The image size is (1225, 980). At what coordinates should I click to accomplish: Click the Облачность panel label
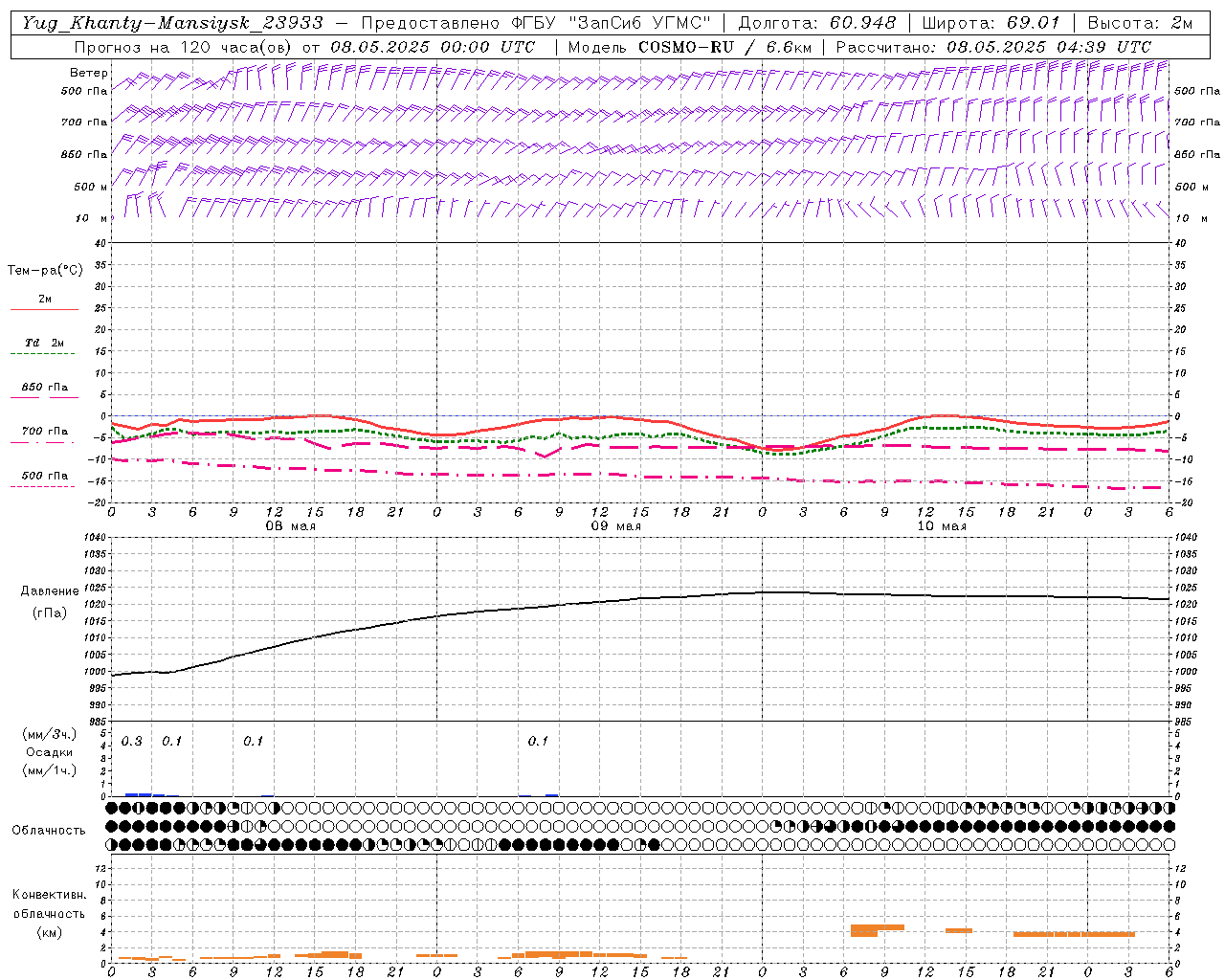pos(49,831)
